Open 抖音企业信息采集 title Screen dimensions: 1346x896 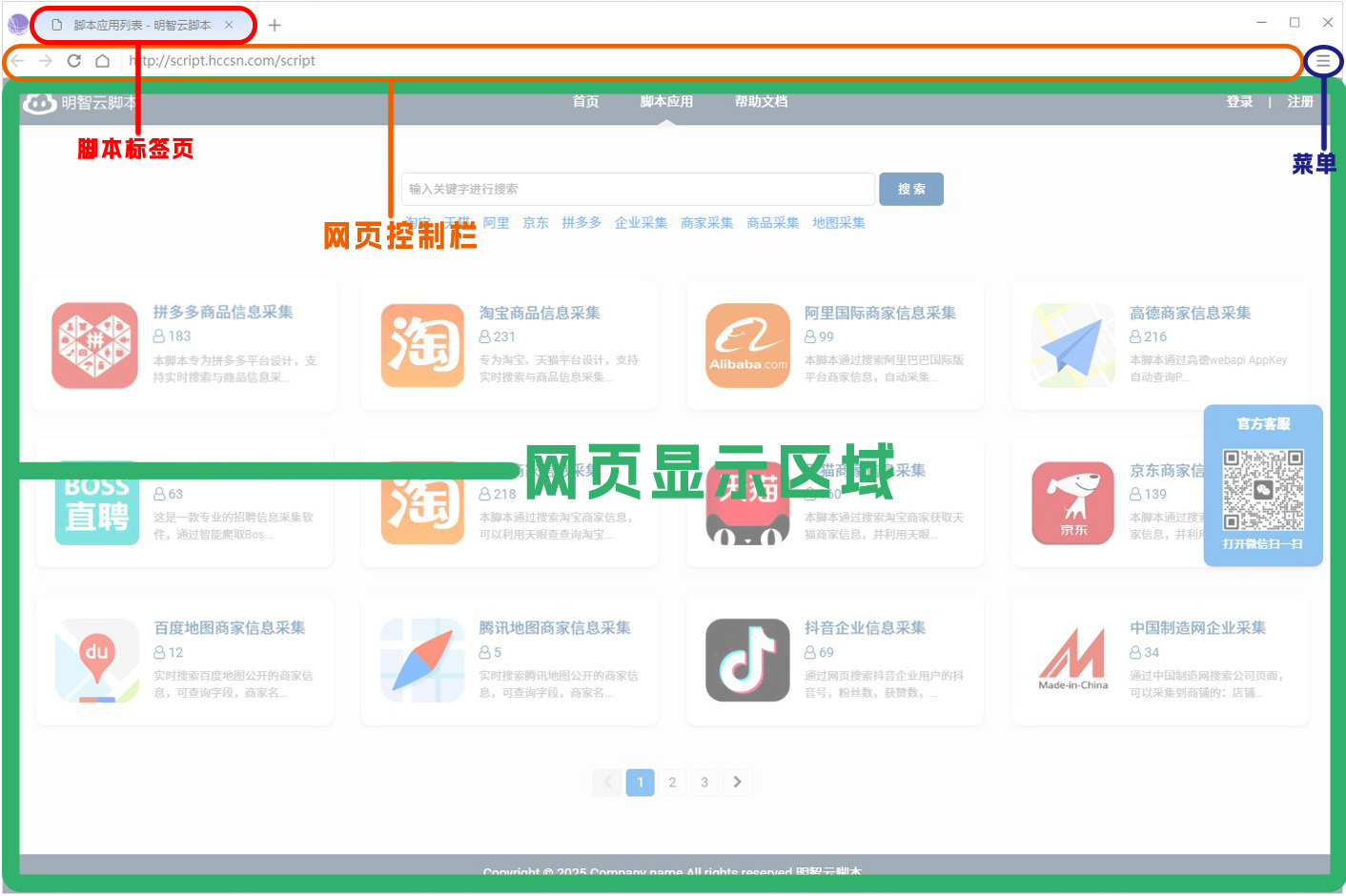(865, 628)
